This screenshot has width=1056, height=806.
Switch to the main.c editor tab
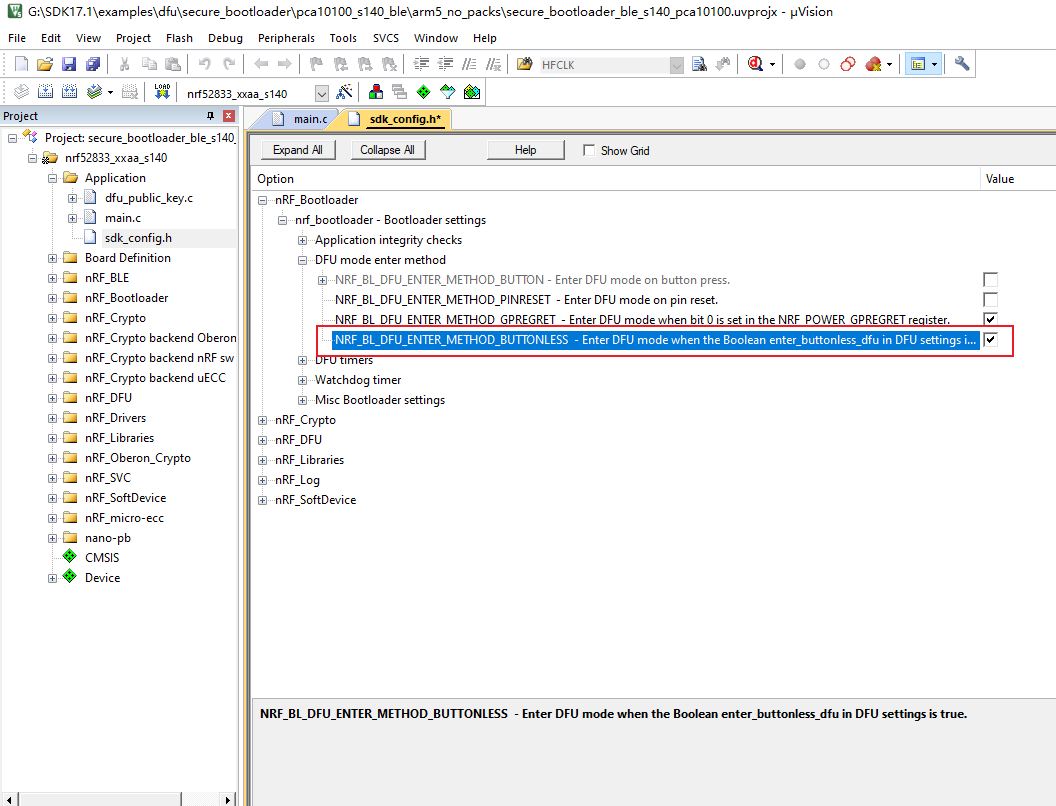click(301, 119)
